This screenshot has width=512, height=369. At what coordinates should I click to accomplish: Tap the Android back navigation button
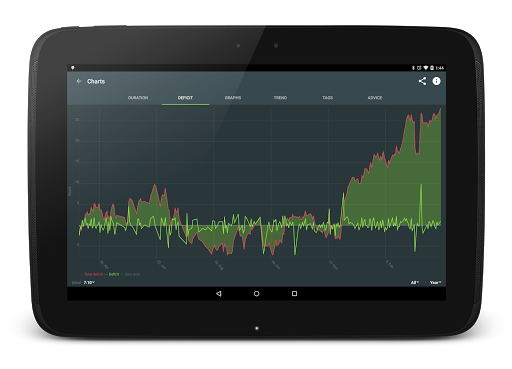(219, 293)
